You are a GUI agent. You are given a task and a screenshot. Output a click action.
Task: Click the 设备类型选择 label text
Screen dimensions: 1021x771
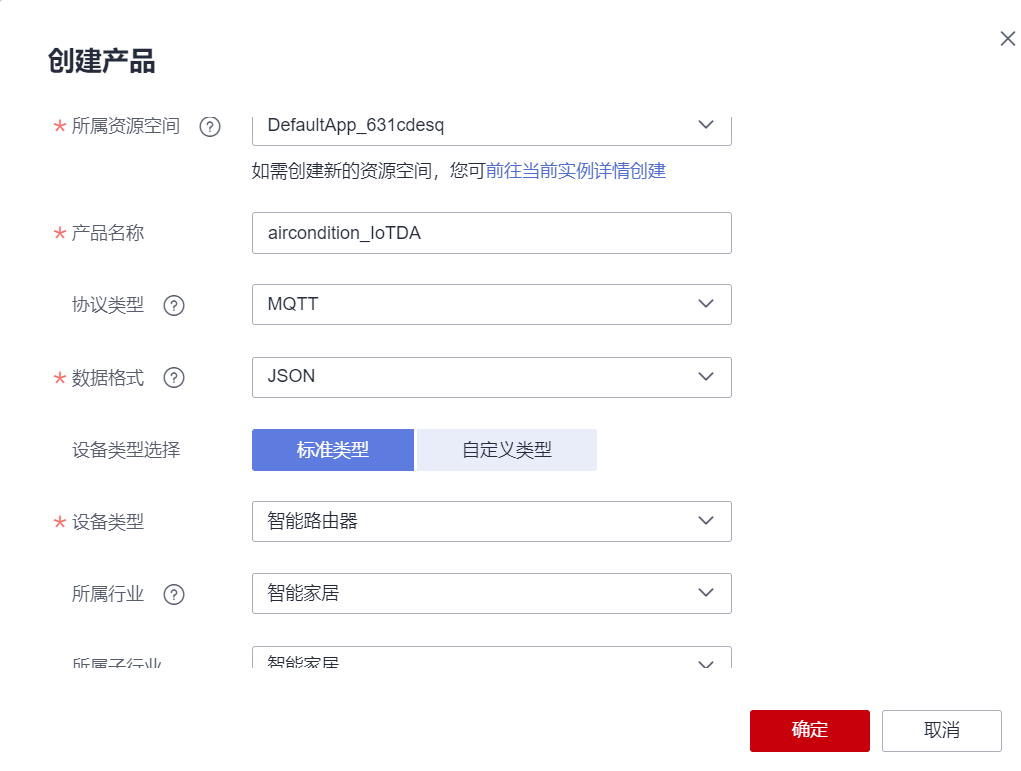coord(126,450)
